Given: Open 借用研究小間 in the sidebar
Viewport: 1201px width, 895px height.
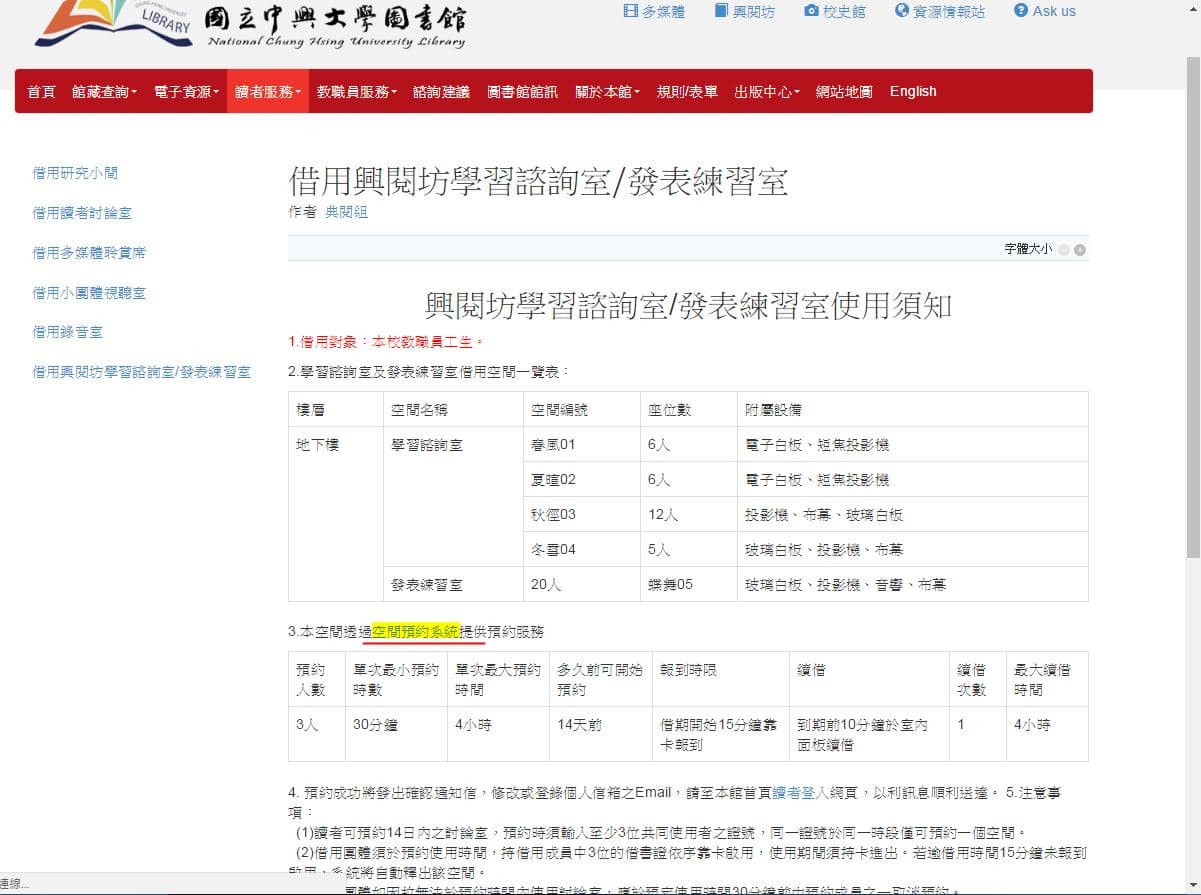Looking at the screenshot, I should (75, 173).
